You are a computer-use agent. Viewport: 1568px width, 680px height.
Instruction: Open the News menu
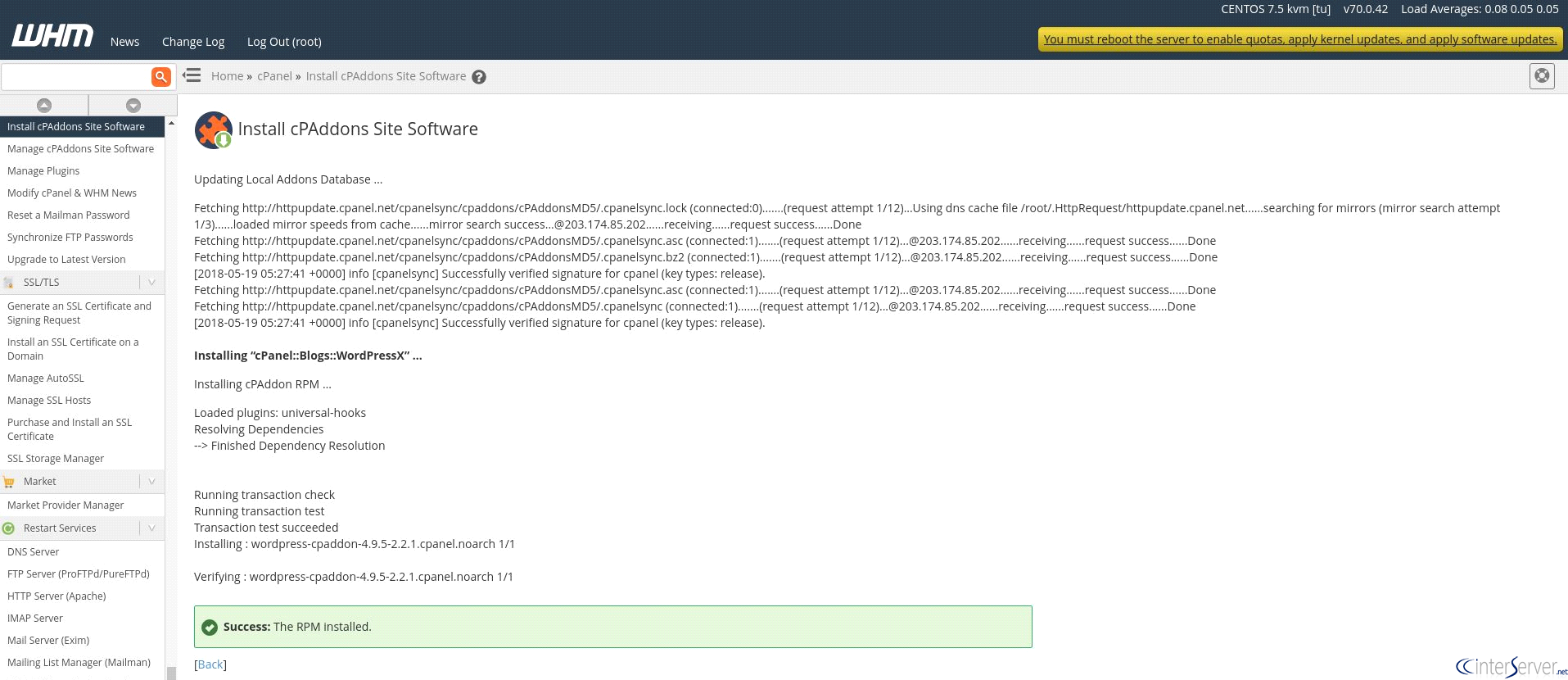(124, 42)
